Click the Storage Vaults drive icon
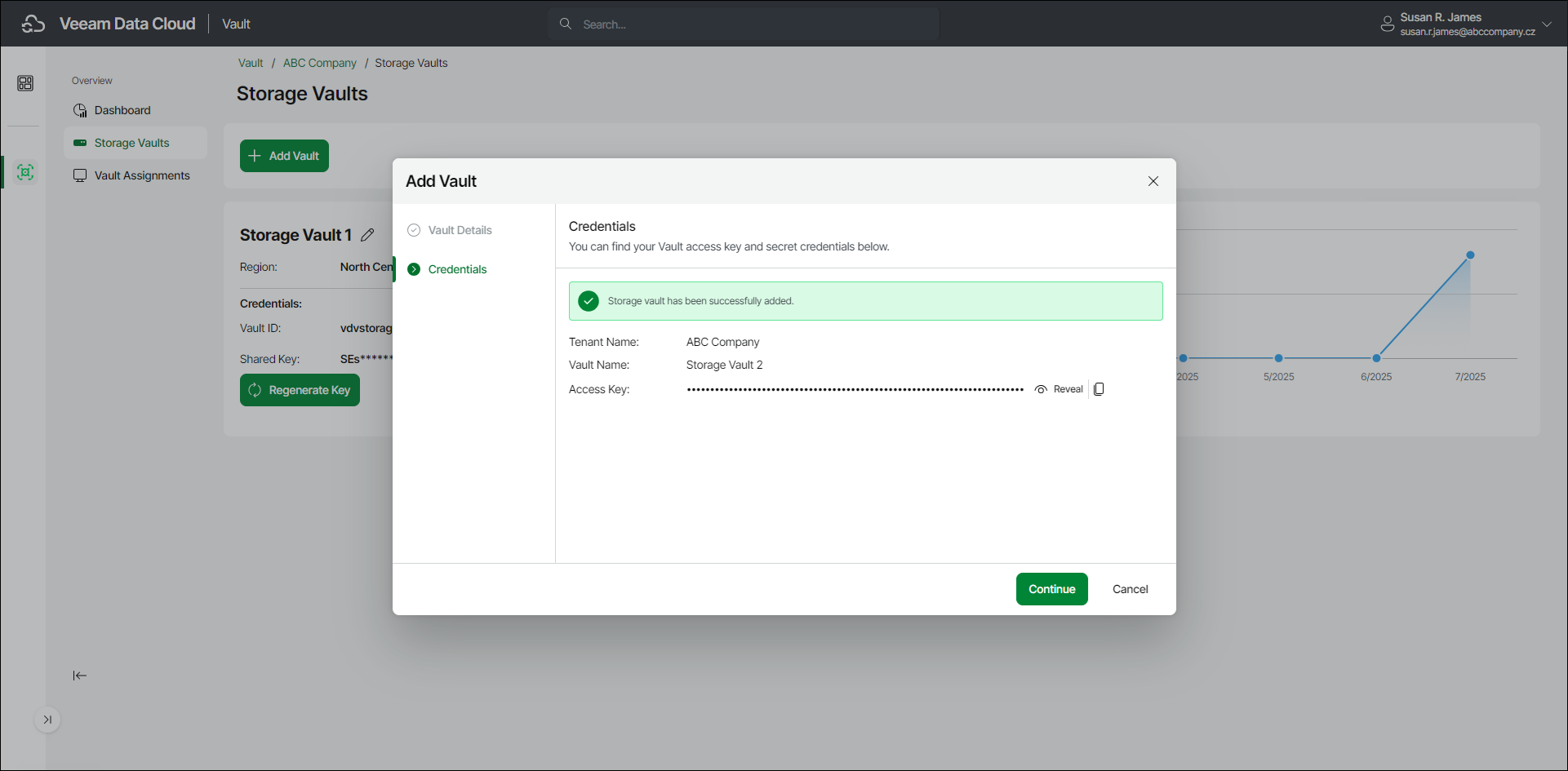The image size is (1568, 771). point(80,143)
